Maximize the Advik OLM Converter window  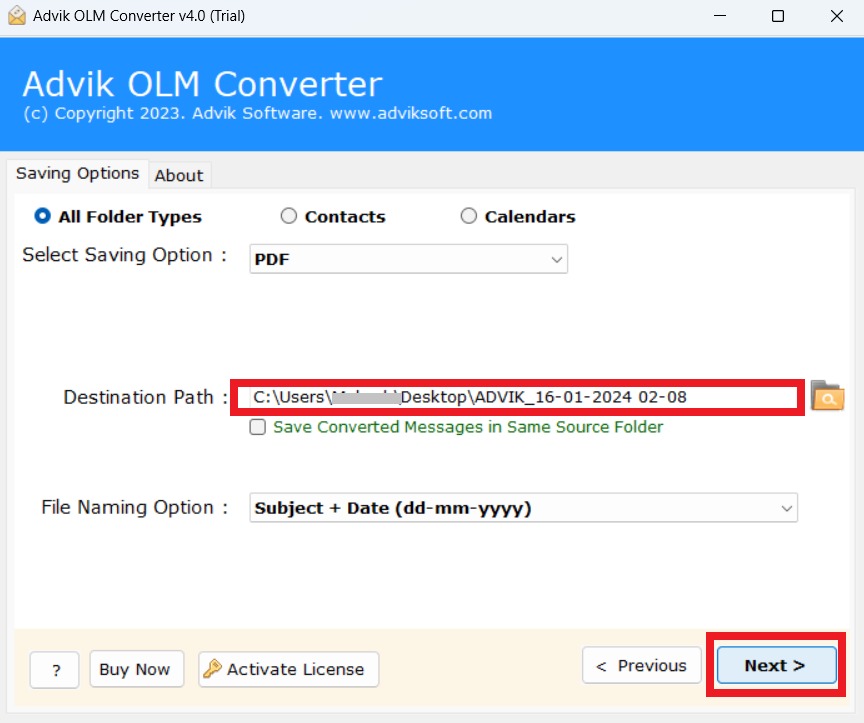coord(777,15)
